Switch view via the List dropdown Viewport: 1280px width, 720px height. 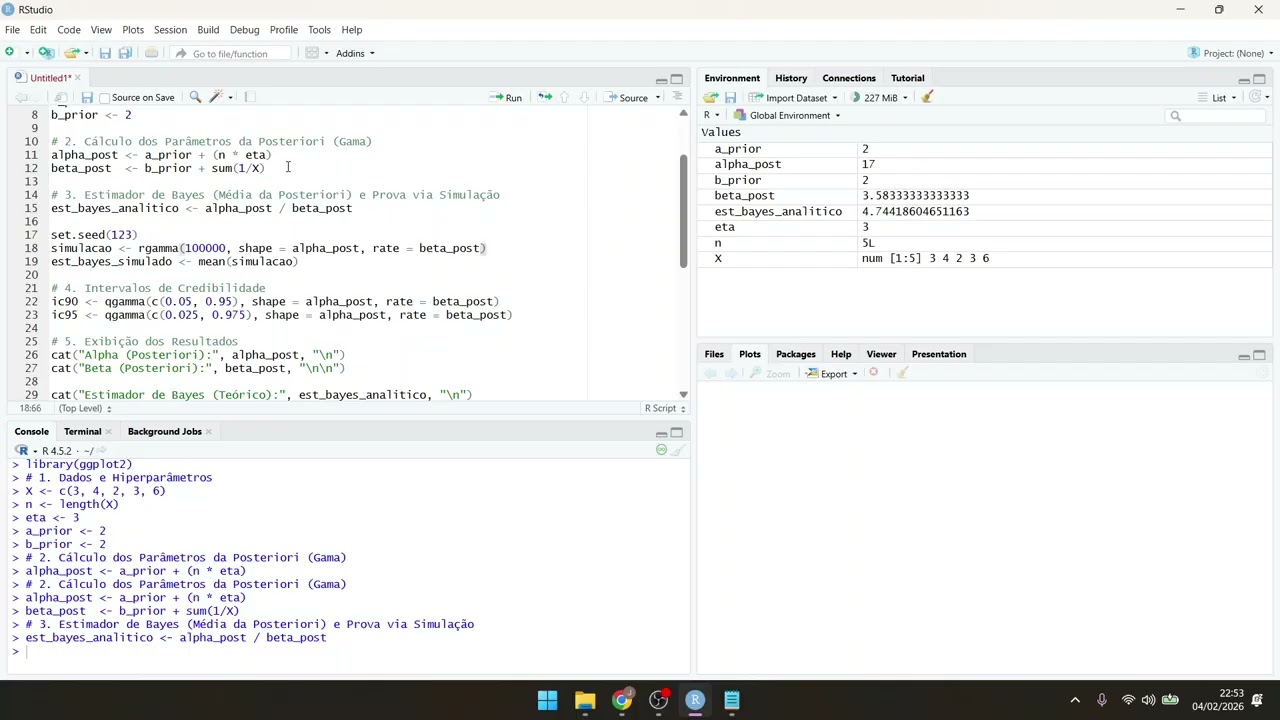1218,97
